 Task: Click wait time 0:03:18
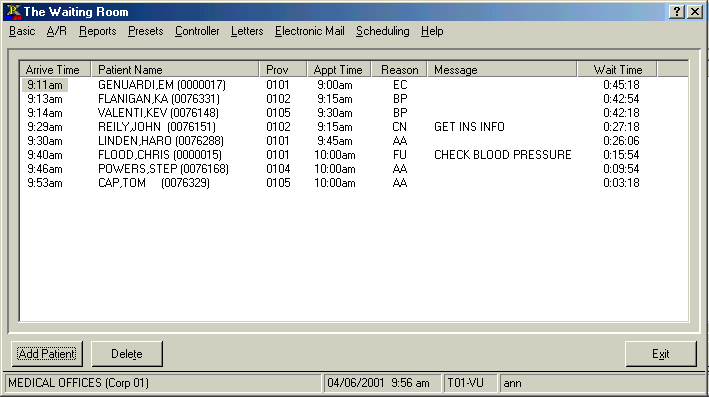(x=621, y=183)
